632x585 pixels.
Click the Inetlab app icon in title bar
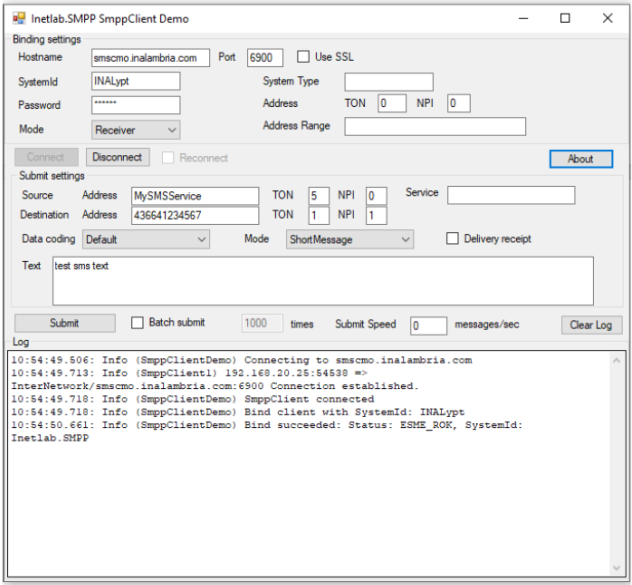19,18
